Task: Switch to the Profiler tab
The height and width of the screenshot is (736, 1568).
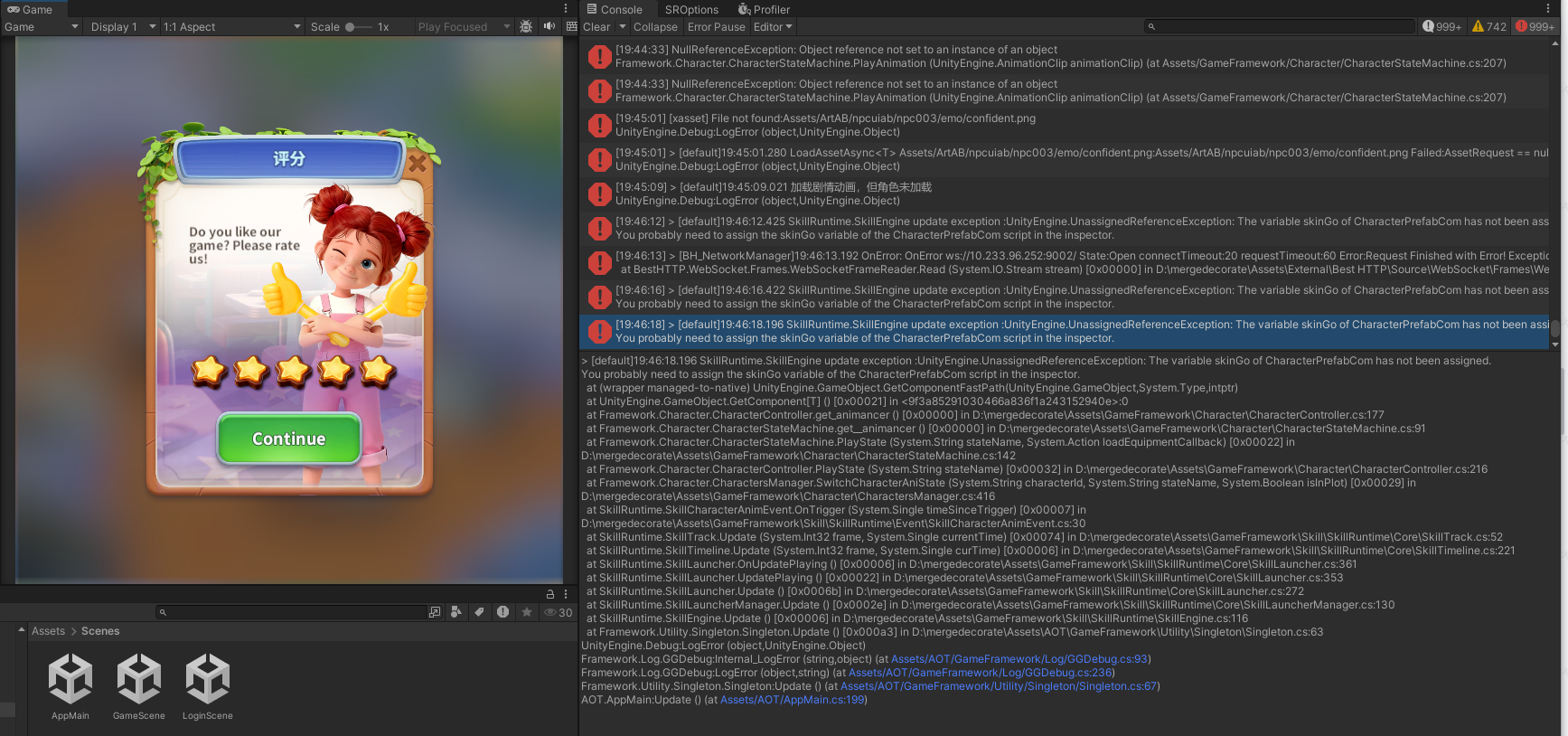Action: (x=764, y=10)
